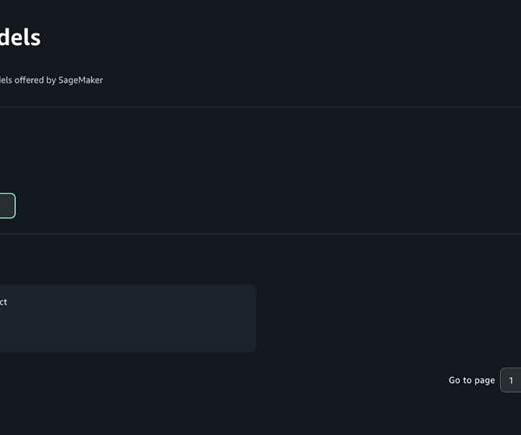Select the model card ending in 'ct'
The height and width of the screenshot is (435, 521).
click(128, 318)
